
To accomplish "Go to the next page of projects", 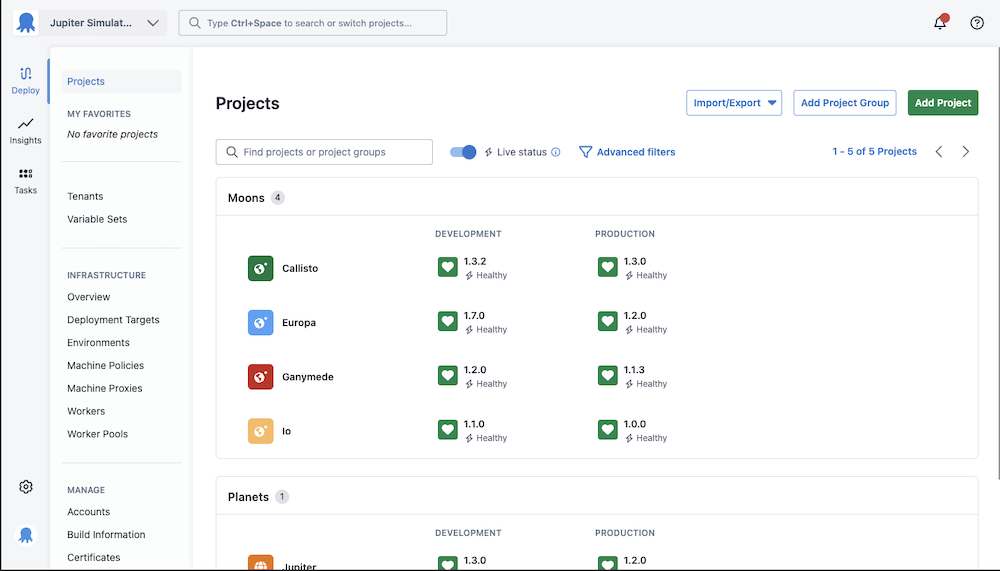I will point(966,151).
